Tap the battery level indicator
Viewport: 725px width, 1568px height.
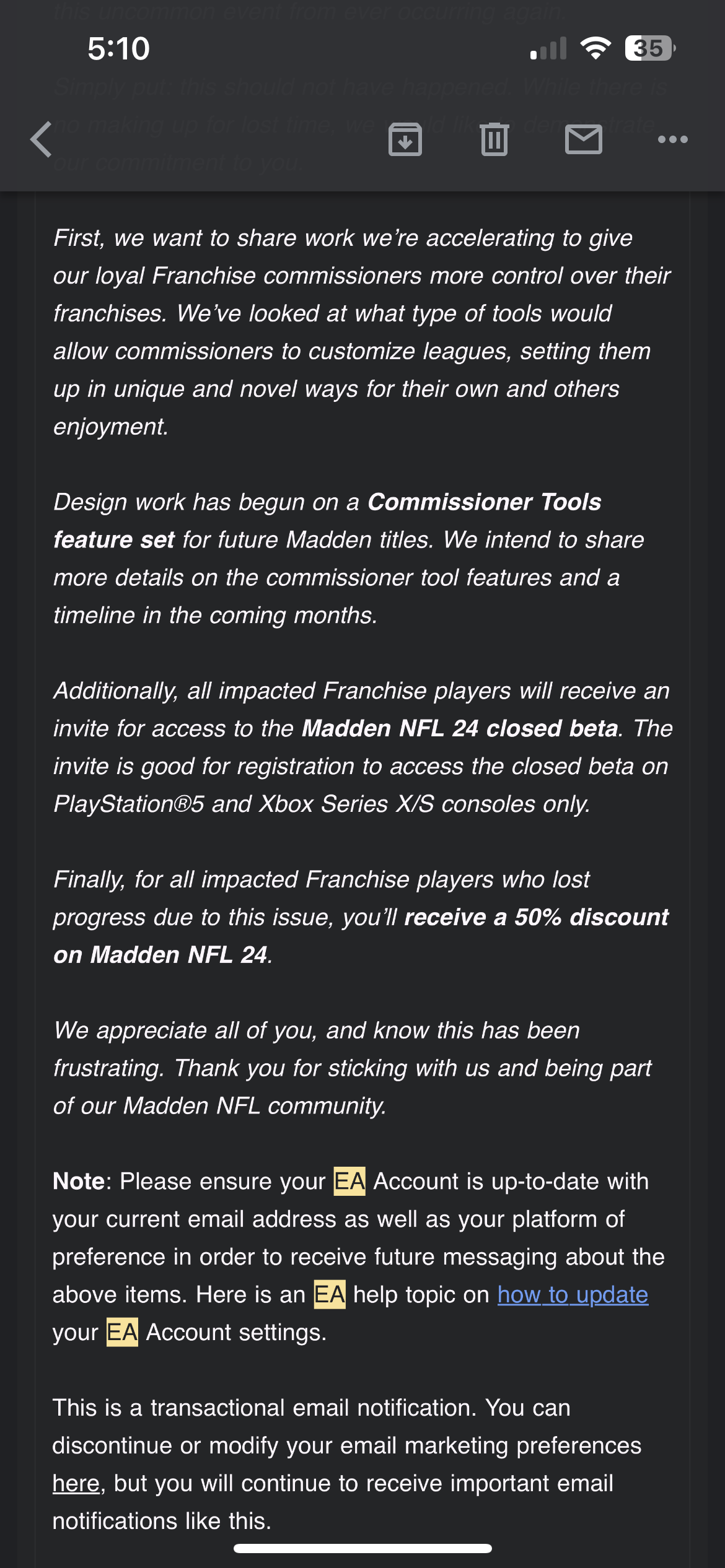pos(649,48)
